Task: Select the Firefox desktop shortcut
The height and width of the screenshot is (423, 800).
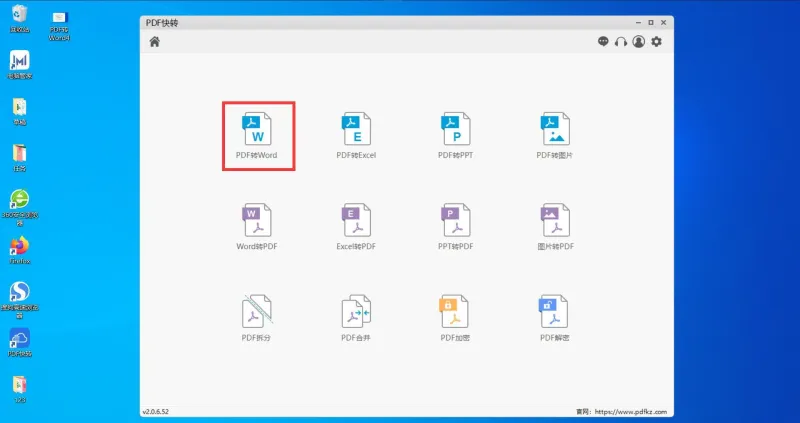Action: pyautogui.click(x=19, y=250)
